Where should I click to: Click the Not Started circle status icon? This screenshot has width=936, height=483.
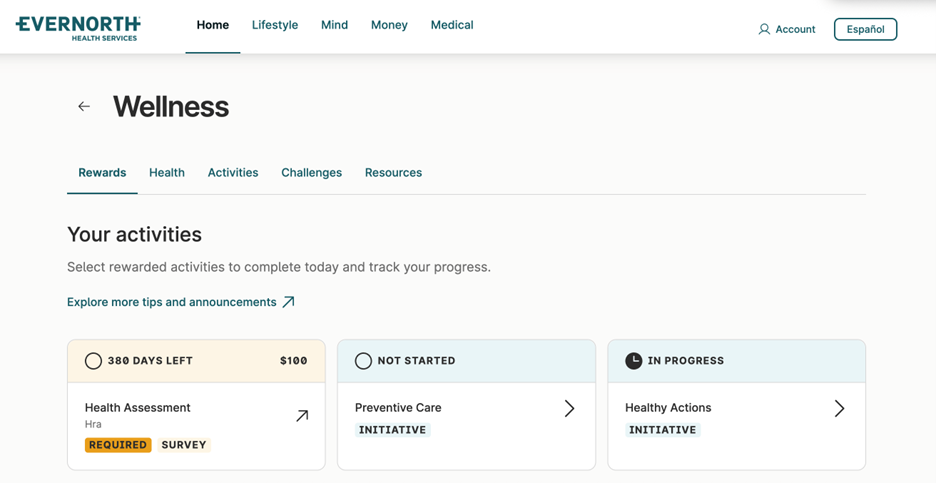click(x=363, y=361)
